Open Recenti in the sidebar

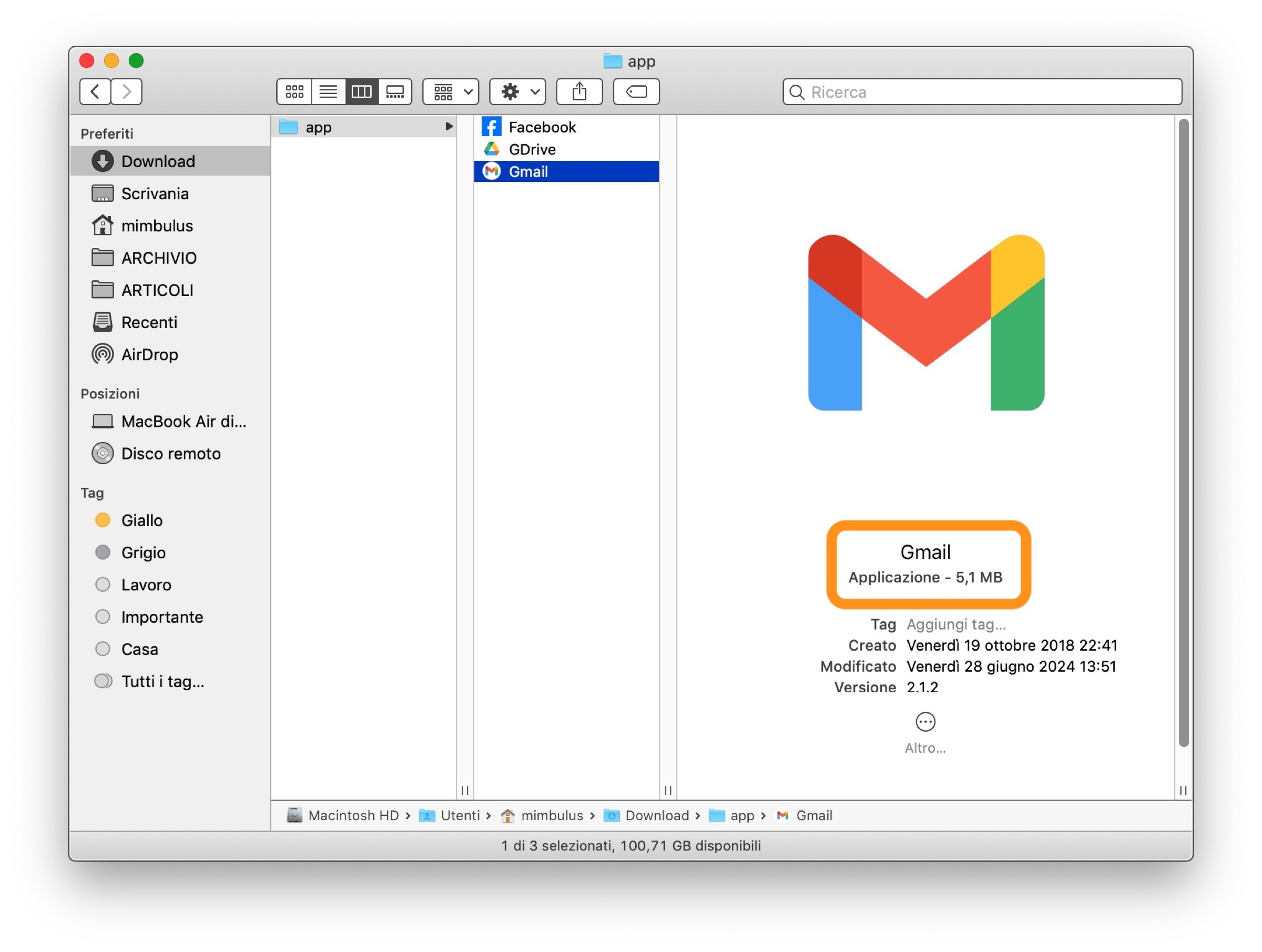click(149, 323)
